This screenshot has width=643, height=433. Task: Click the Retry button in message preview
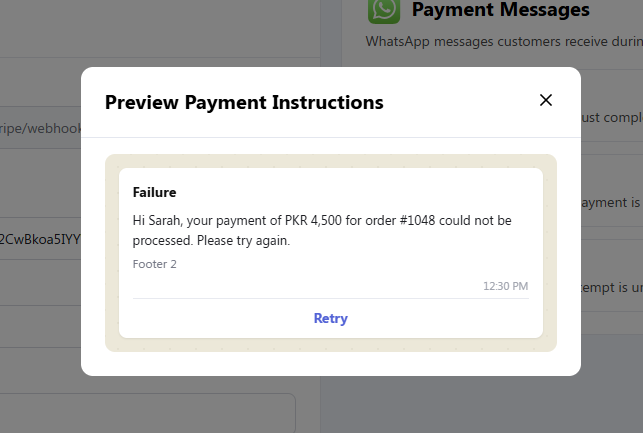pos(331,318)
